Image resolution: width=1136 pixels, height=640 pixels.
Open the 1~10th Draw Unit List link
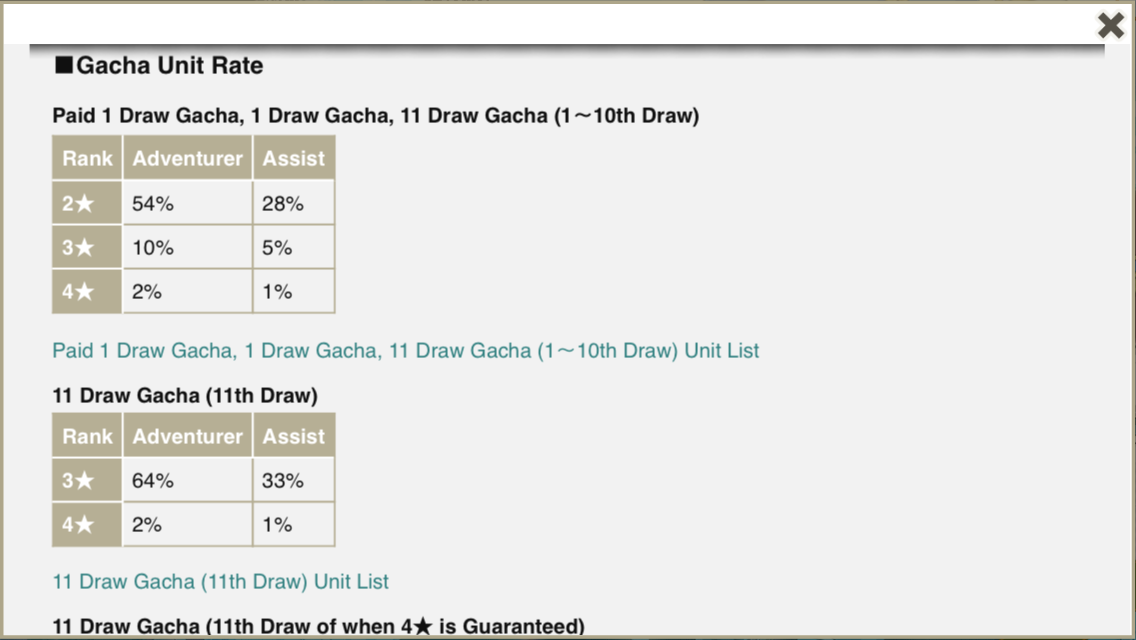point(405,351)
